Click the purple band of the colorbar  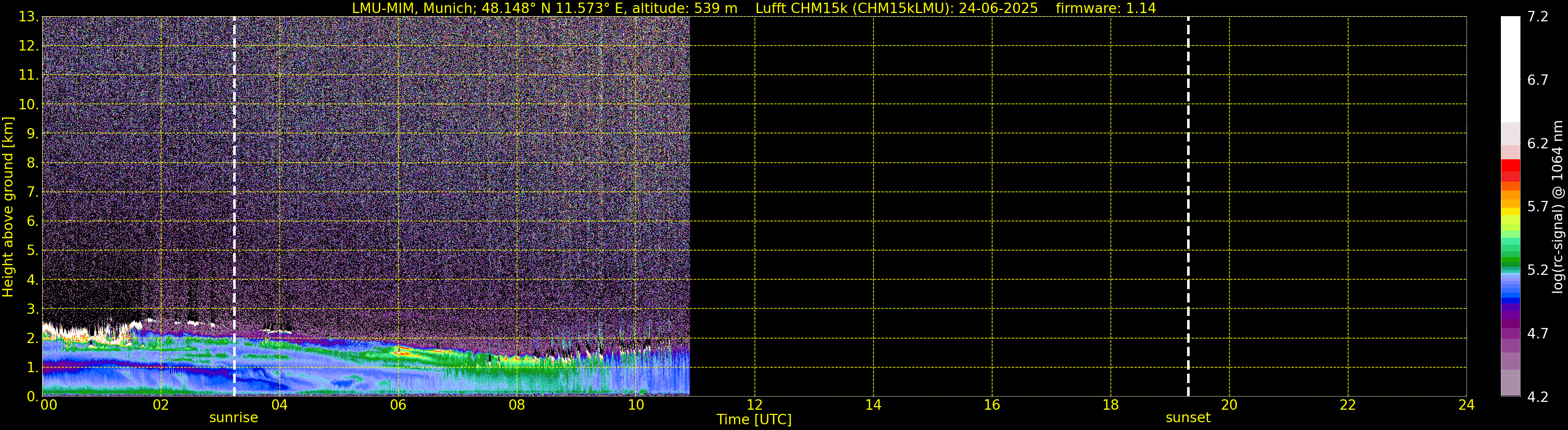(1510, 315)
